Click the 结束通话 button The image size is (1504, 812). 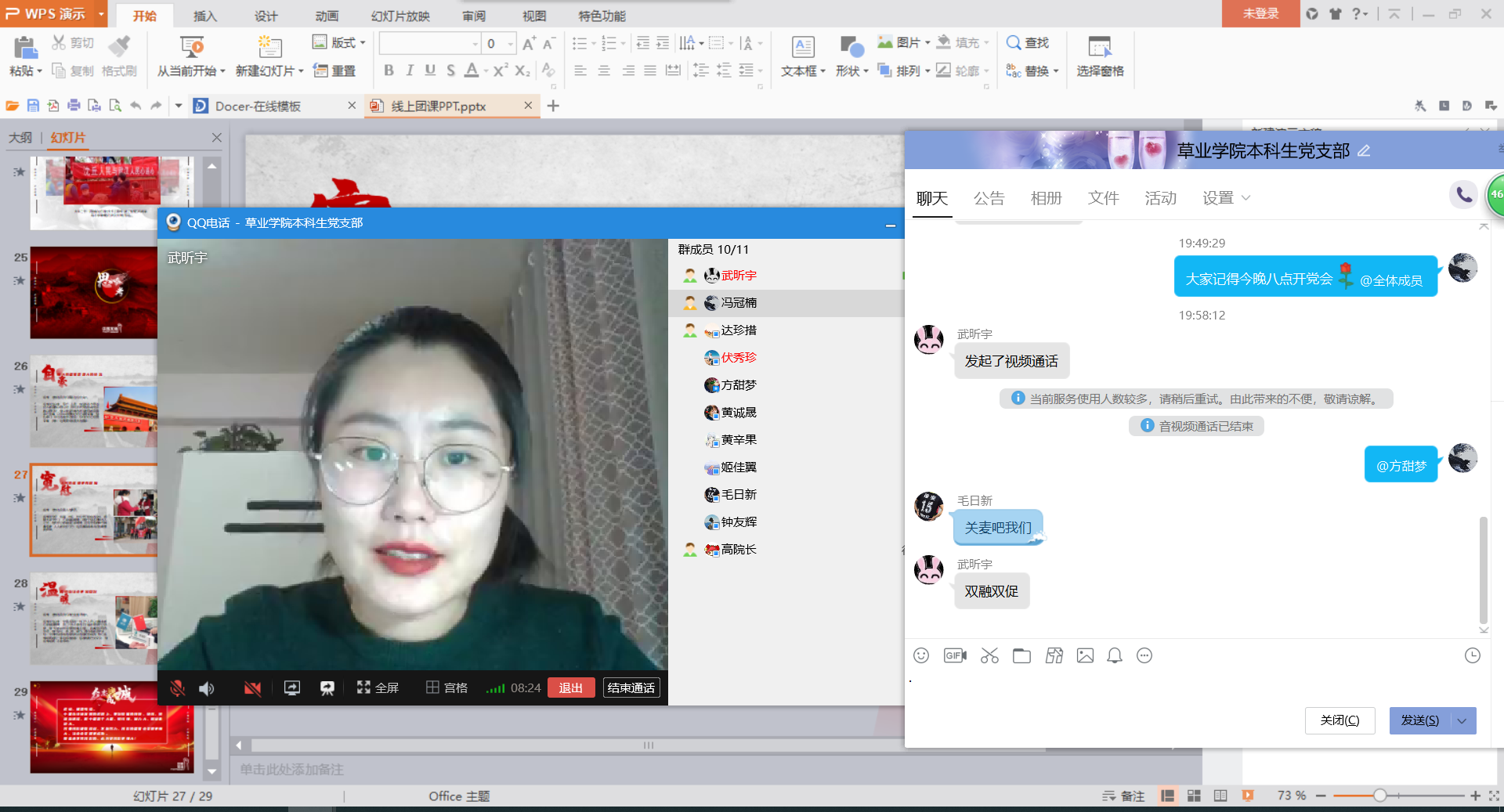coord(631,688)
